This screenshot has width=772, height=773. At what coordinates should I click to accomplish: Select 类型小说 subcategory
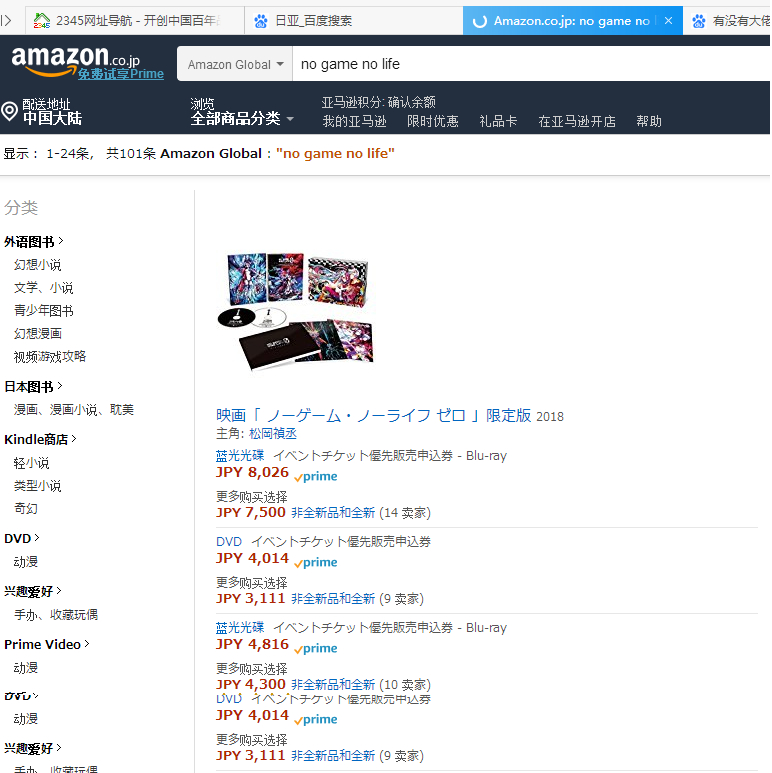coord(37,486)
